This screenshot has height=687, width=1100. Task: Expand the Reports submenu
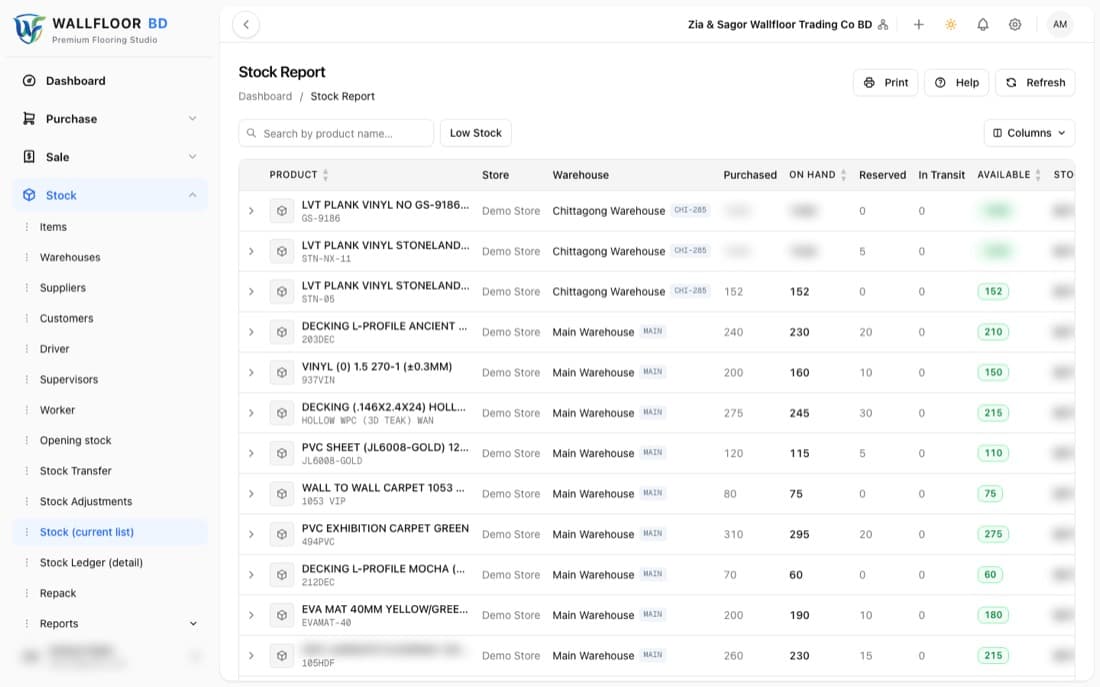coord(110,624)
